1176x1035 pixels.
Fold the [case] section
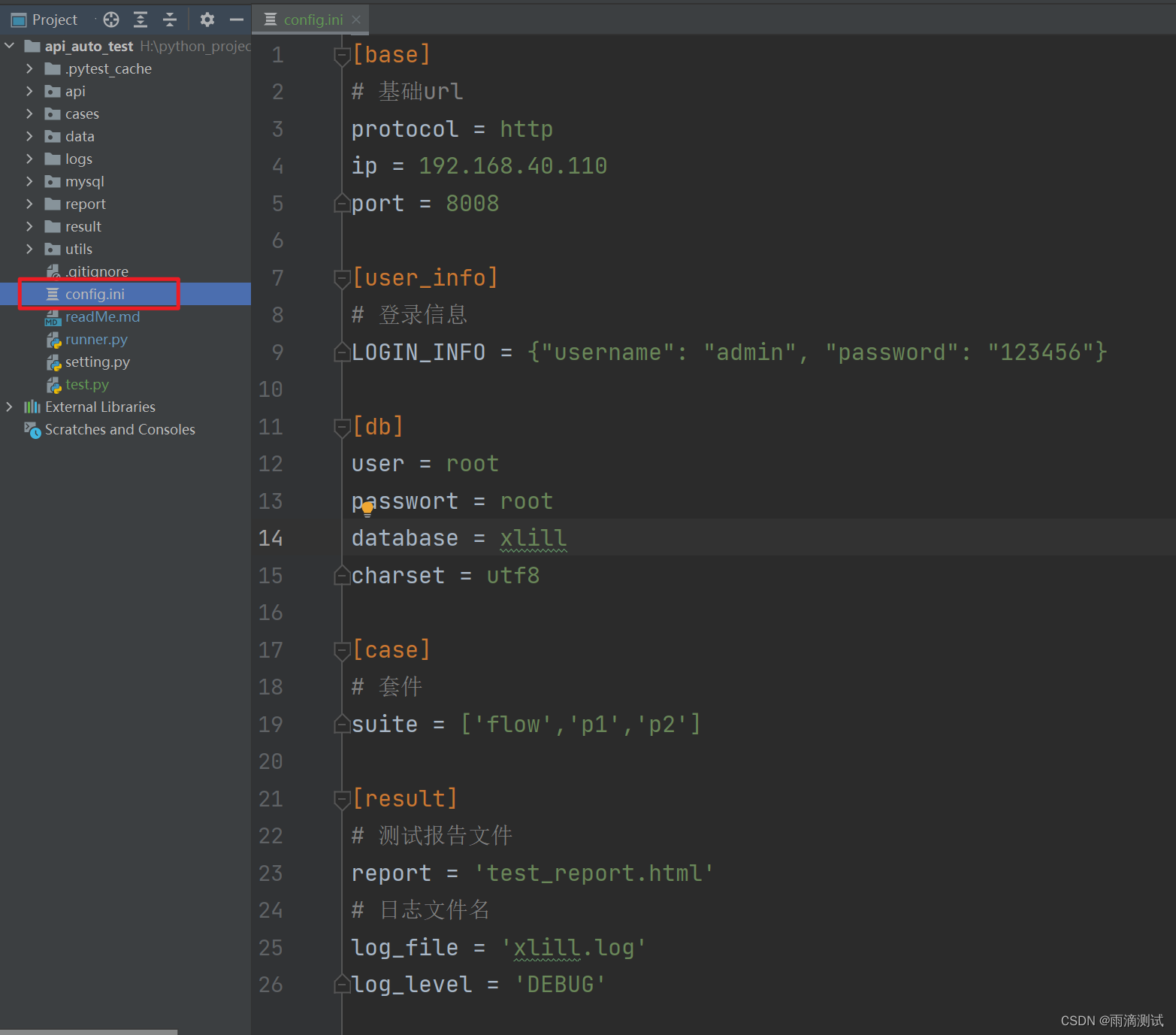(342, 650)
